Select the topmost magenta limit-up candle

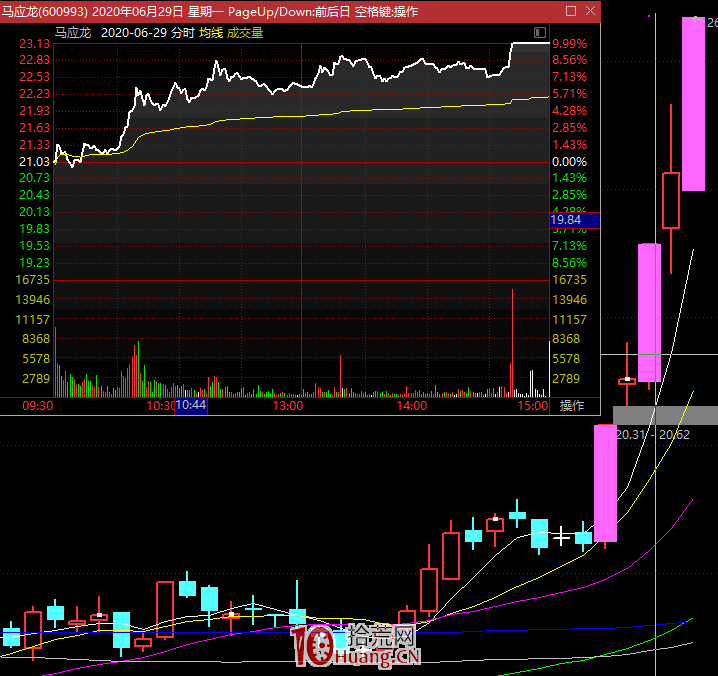point(693,104)
